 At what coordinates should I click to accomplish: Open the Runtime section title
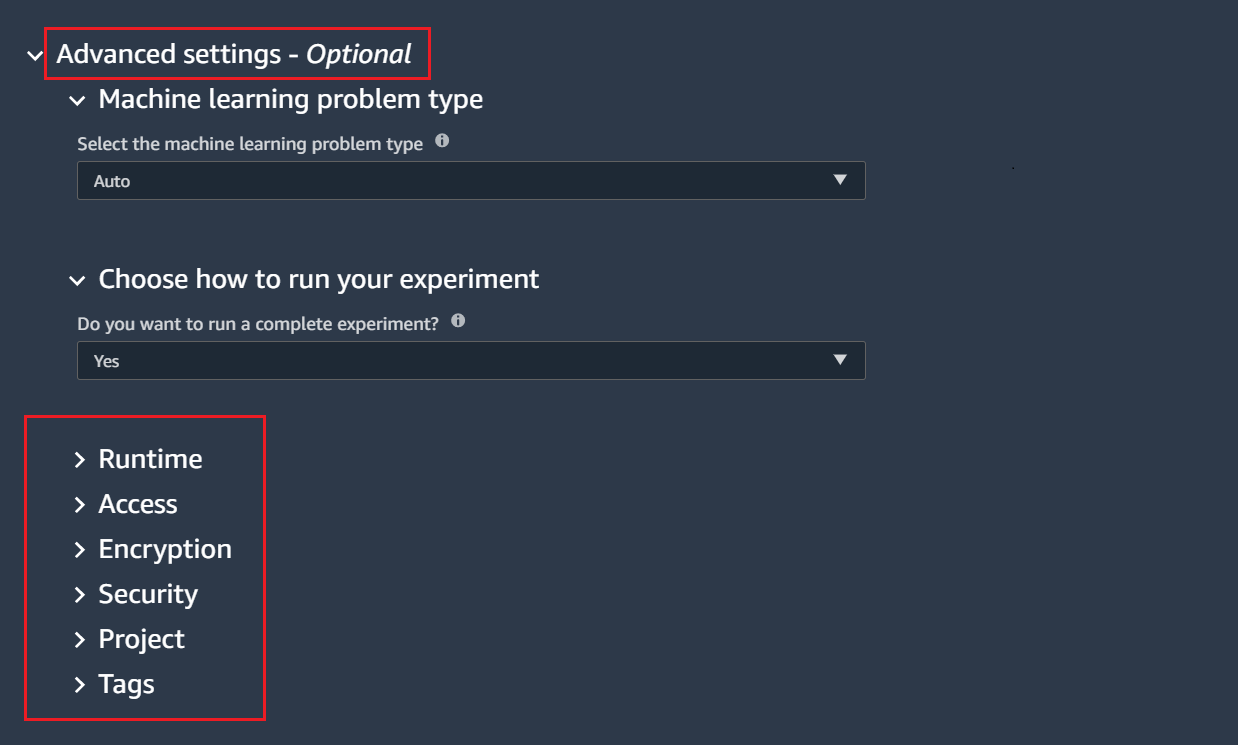click(150, 459)
